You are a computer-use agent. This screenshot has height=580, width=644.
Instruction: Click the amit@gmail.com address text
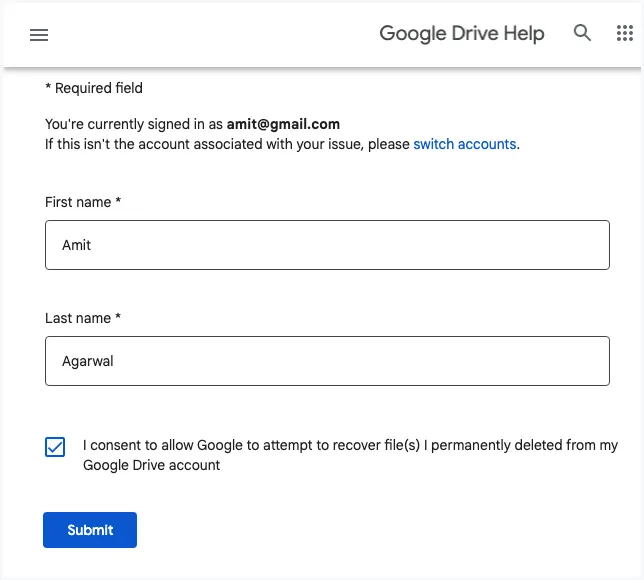coord(283,124)
